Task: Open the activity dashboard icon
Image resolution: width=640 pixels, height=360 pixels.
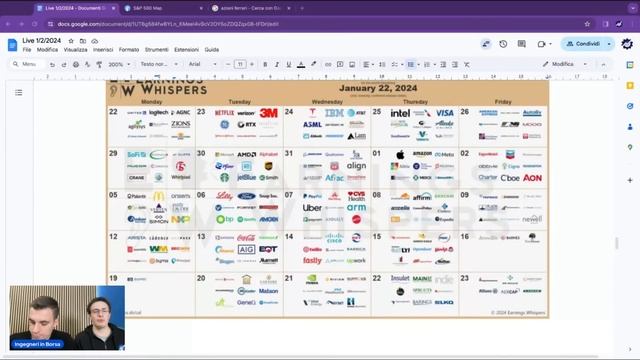Action: (486, 44)
